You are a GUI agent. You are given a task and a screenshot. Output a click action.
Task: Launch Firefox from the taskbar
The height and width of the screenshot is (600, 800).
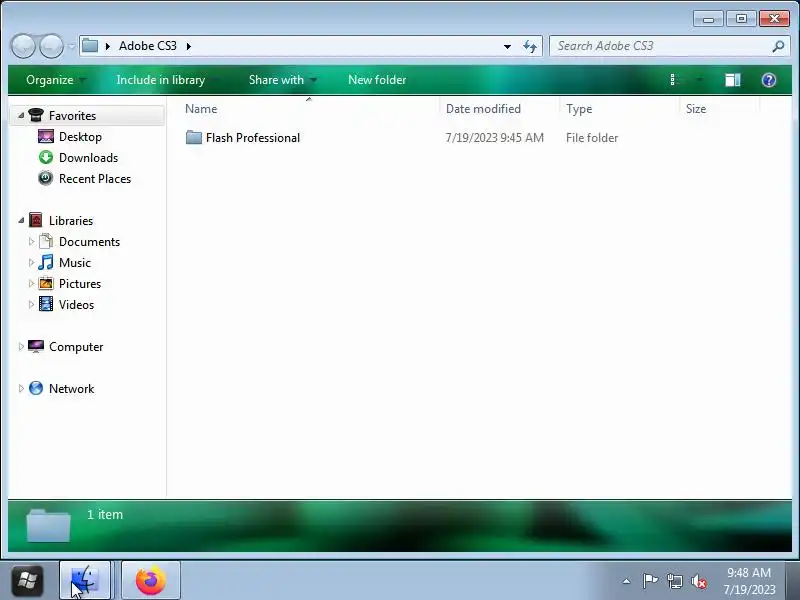(151, 580)
